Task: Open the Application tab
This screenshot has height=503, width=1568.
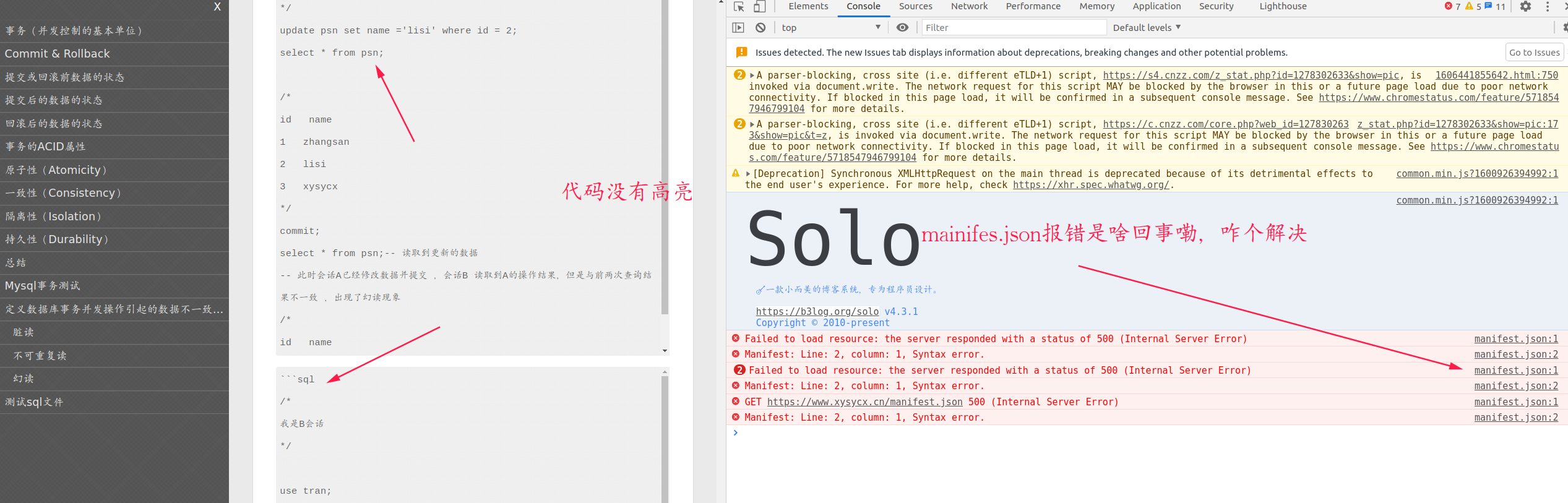Action: click(x=1157, y=6)
